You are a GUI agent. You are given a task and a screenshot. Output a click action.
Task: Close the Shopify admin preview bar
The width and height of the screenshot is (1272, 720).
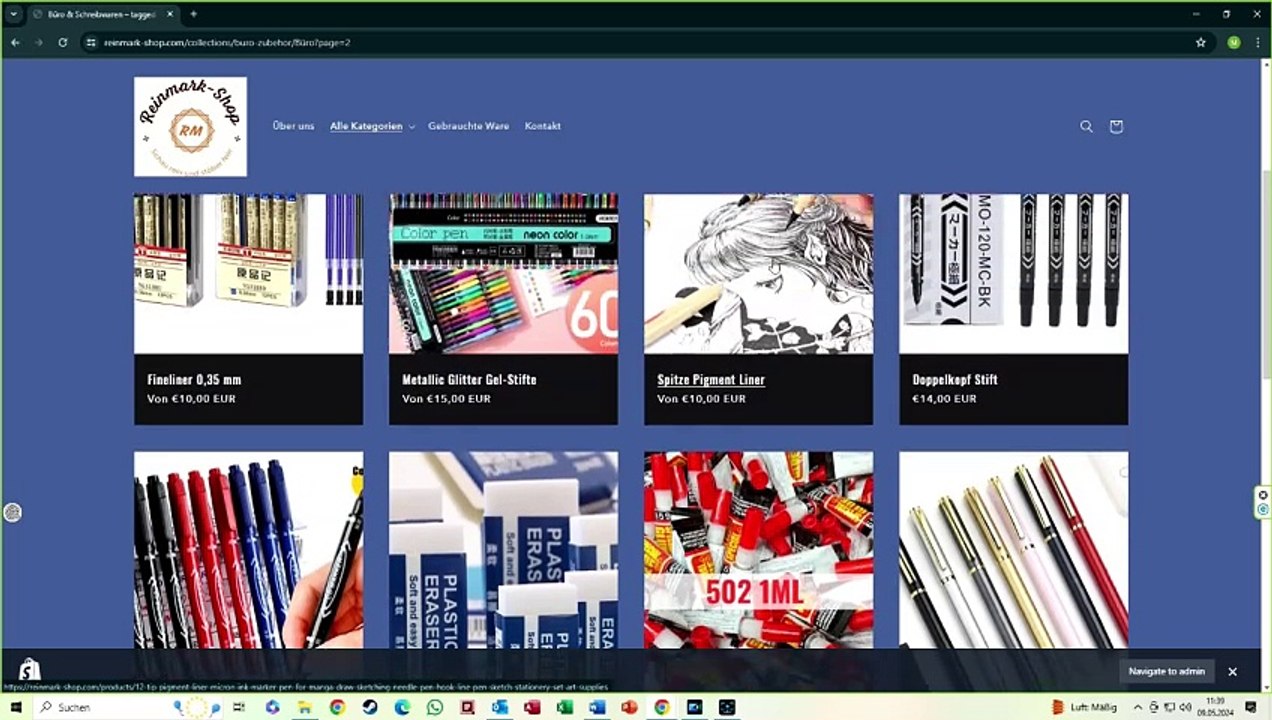point(1232,671)
